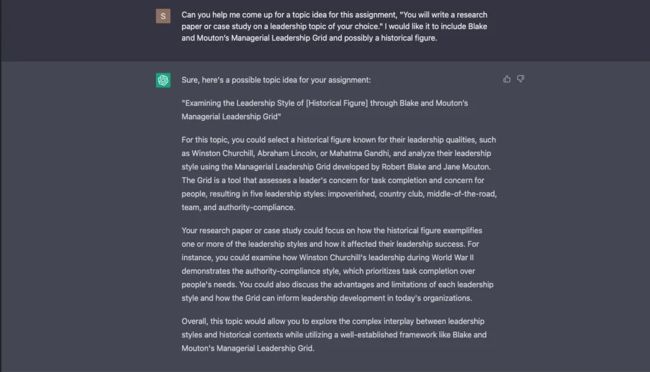Click the paragraph starting "For this topic"
Viewport: 650px width, 372px height.
coord(339,173)
